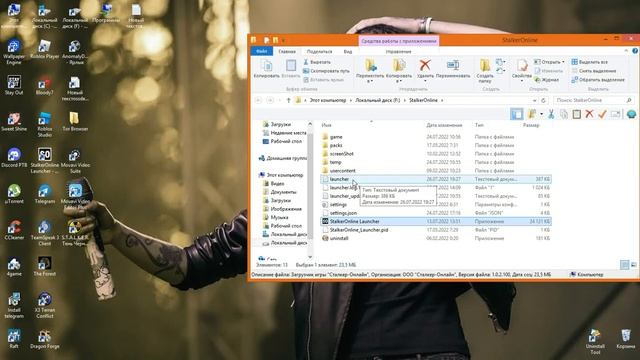Switch to the Вид ribbon tab
Image resolution: width=640 pixels, height=360 pixels.
tap(347, 51)
